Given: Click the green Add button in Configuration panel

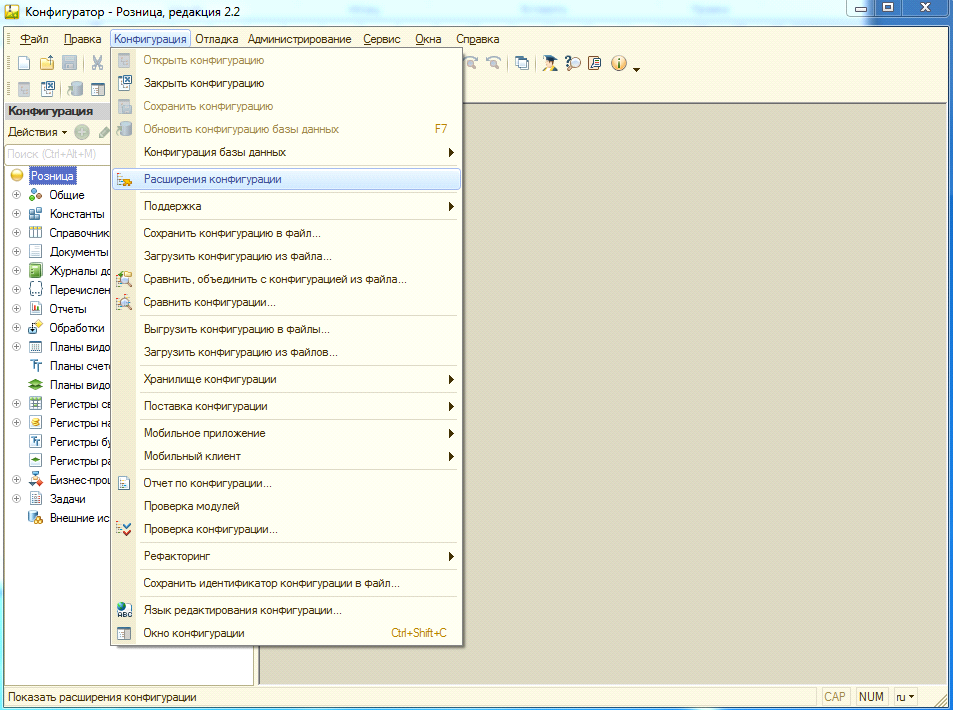Looking at the screenshot, I should [x=82, y=132].
